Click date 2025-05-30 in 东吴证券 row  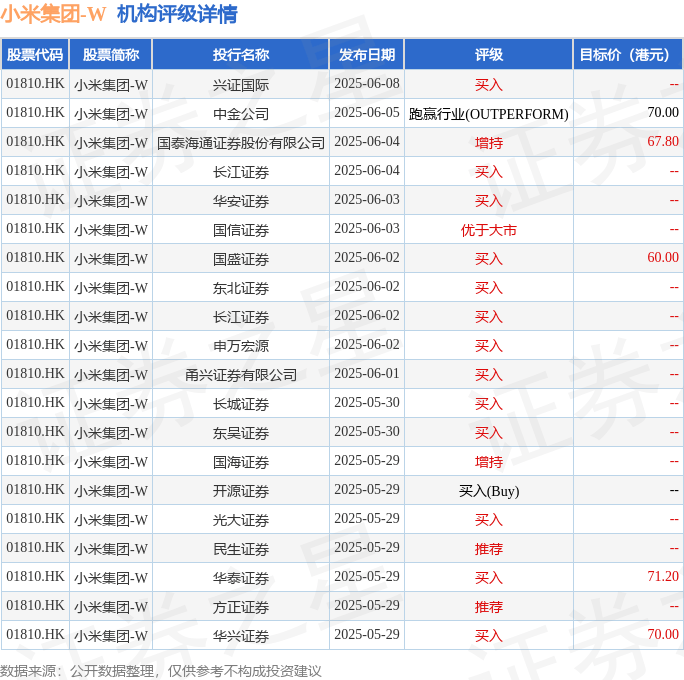367,431
